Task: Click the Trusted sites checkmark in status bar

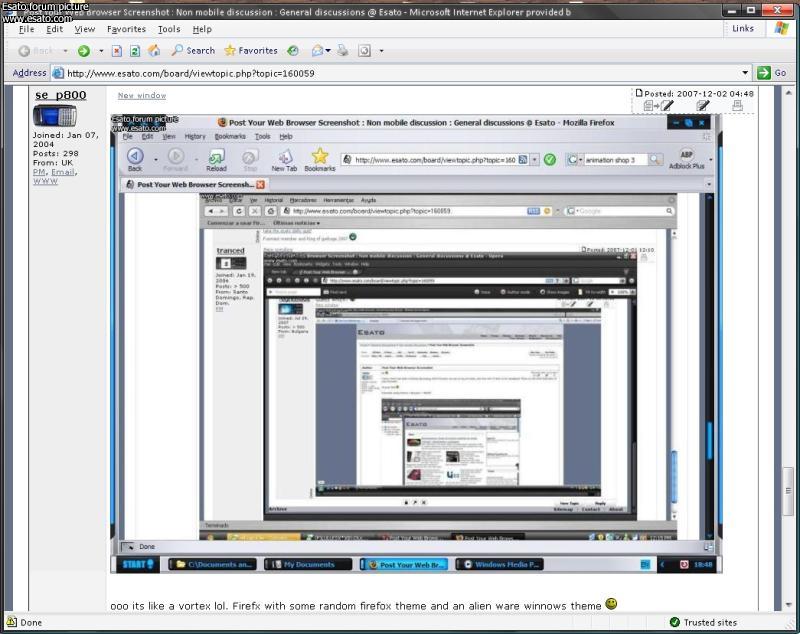Action: tap(674, 622)
